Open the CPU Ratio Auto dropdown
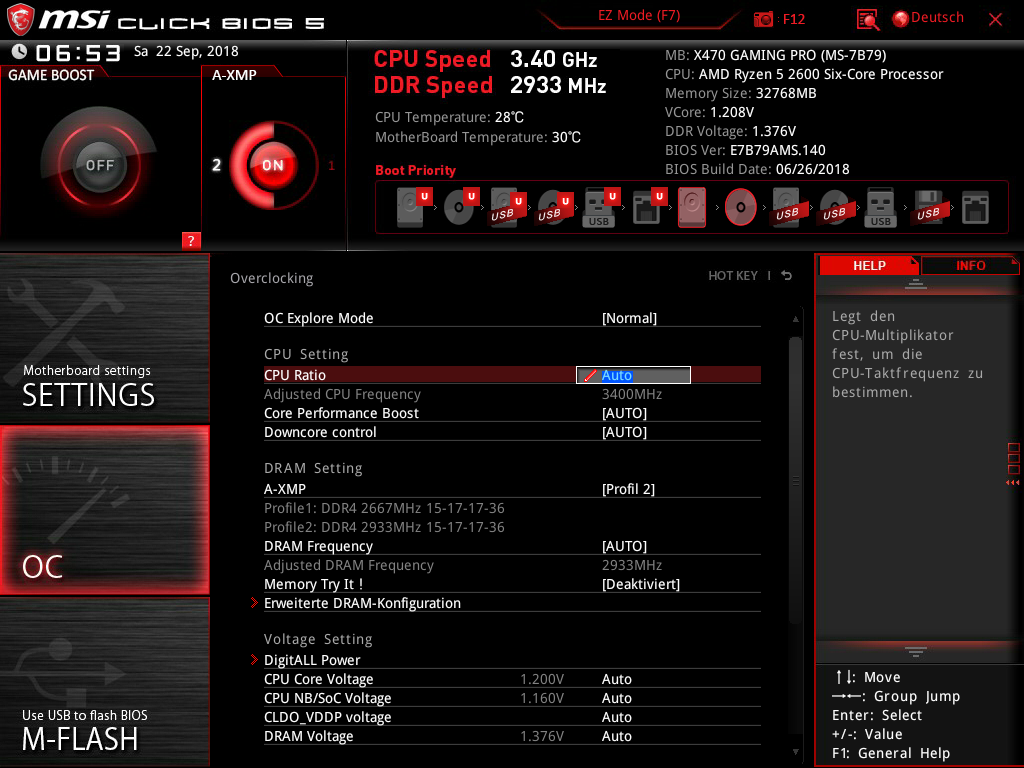Image resolution: width=1024 pixels, height=768 pixels. coord(633,375)
